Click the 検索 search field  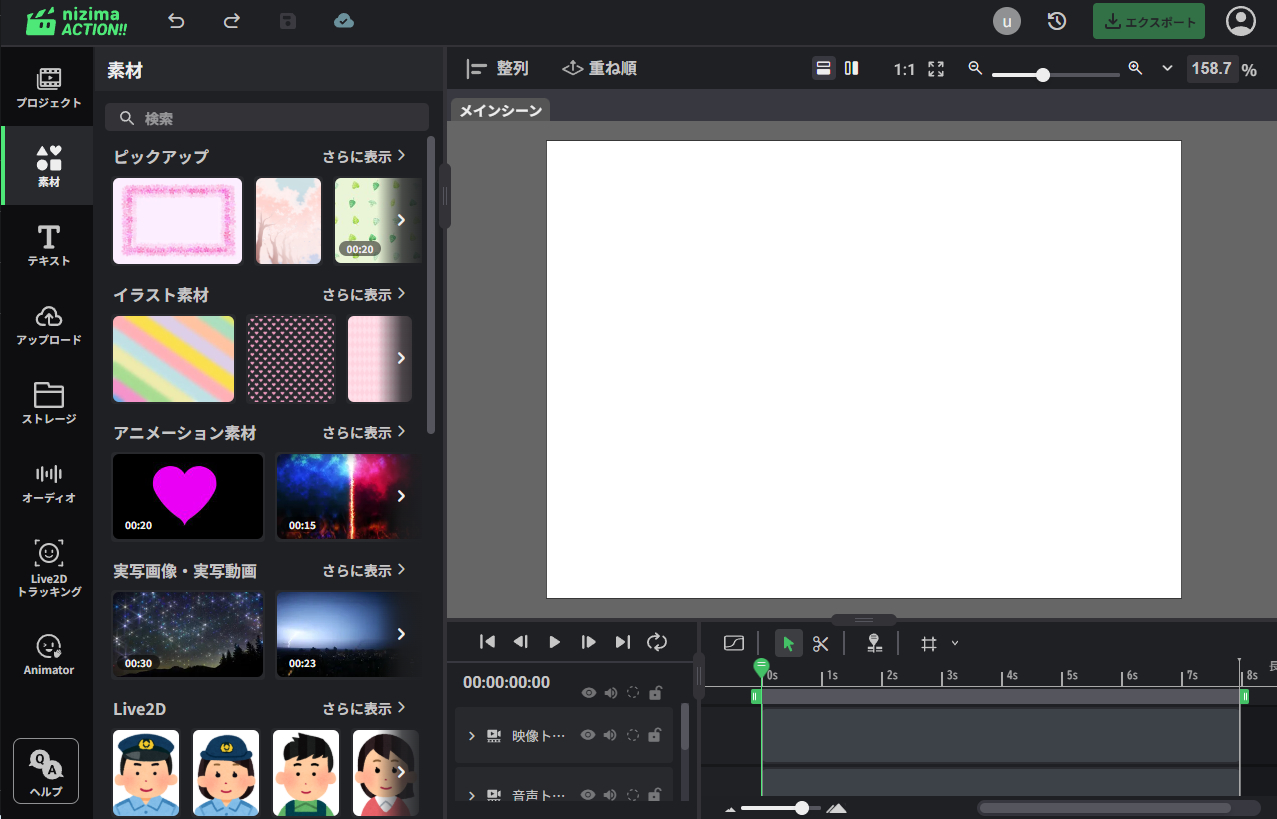267,118
